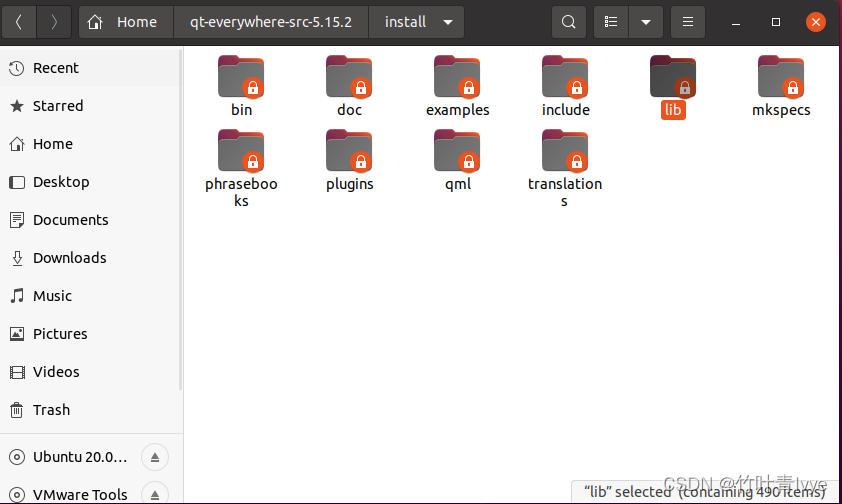Open the bin folder icon
The image size is (842, 504).
click(241, 77)
